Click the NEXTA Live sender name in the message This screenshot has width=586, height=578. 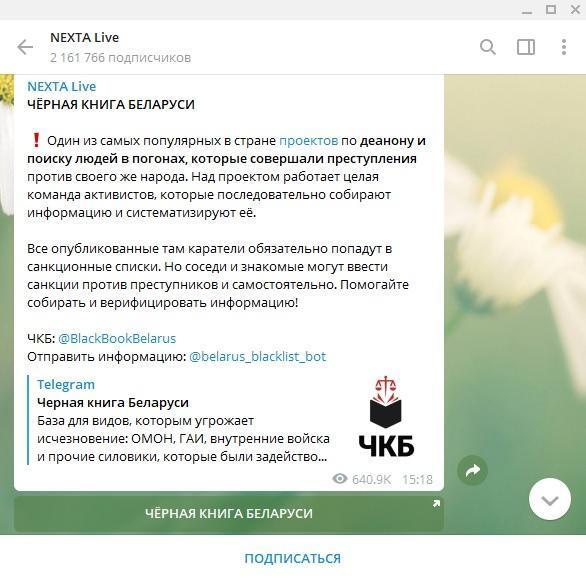click(62, 86)
